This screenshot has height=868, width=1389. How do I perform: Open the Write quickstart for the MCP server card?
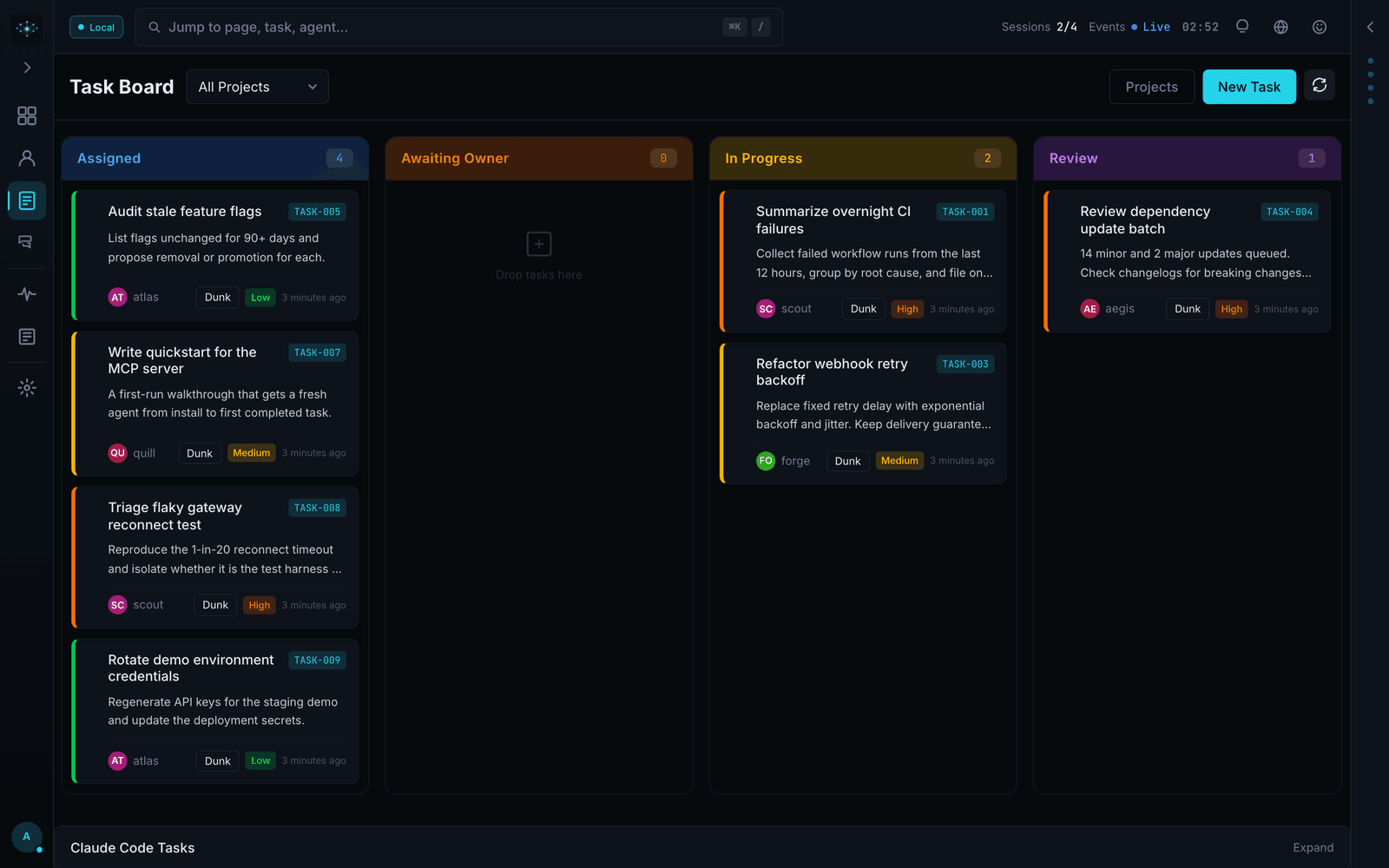click(215, 404)
